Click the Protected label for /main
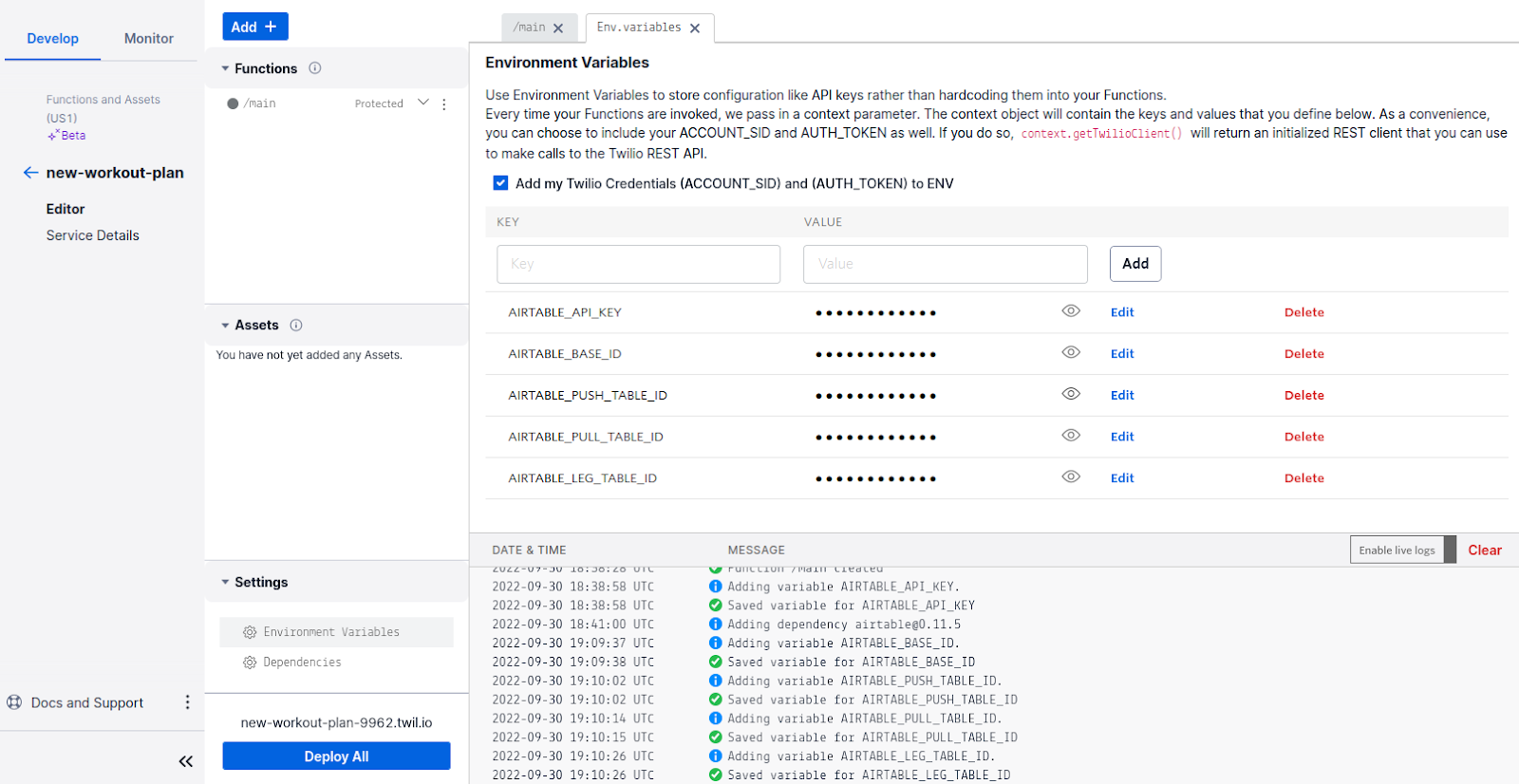1519x784 pixels. (x=379, y=103)
